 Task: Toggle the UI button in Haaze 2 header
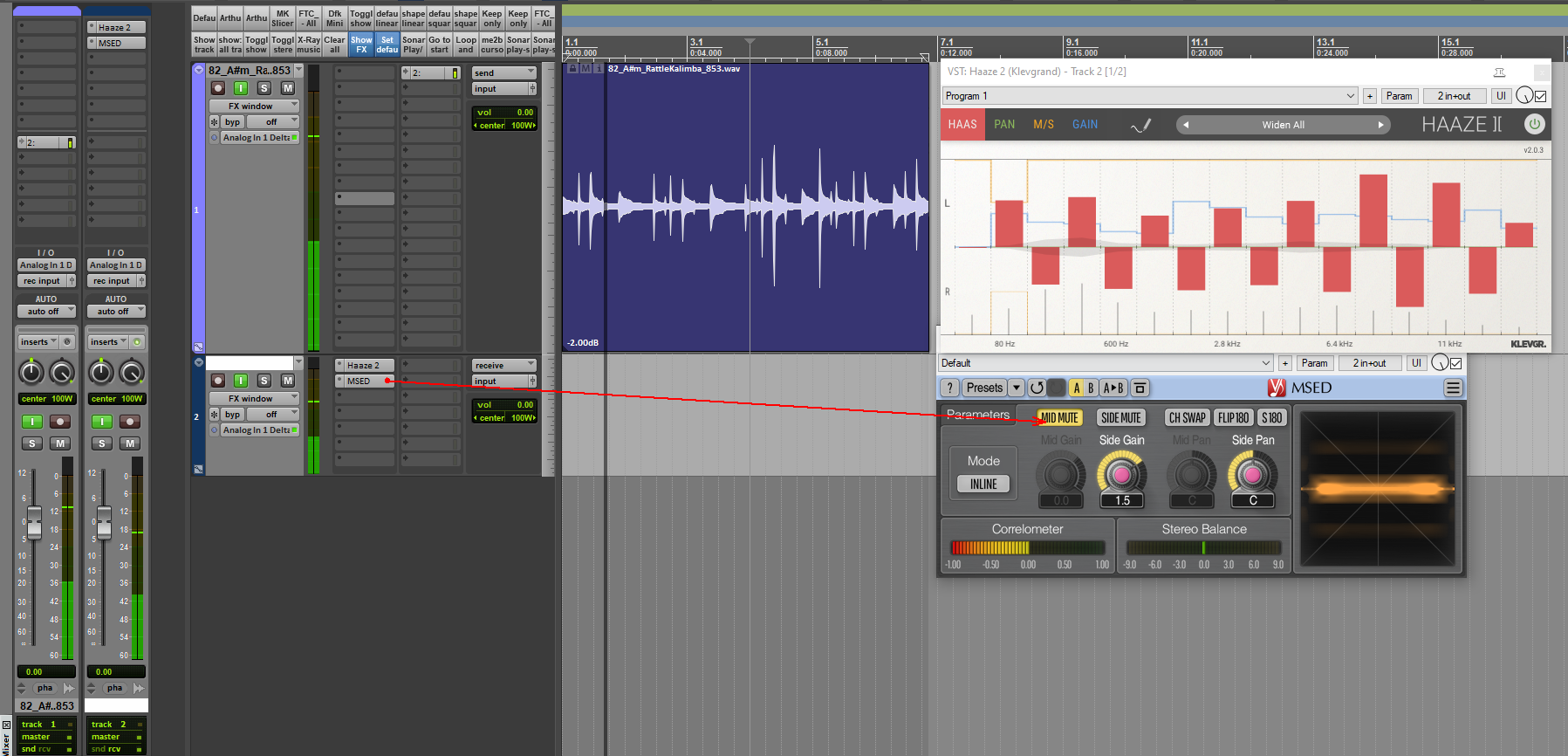coord(1501,96)
